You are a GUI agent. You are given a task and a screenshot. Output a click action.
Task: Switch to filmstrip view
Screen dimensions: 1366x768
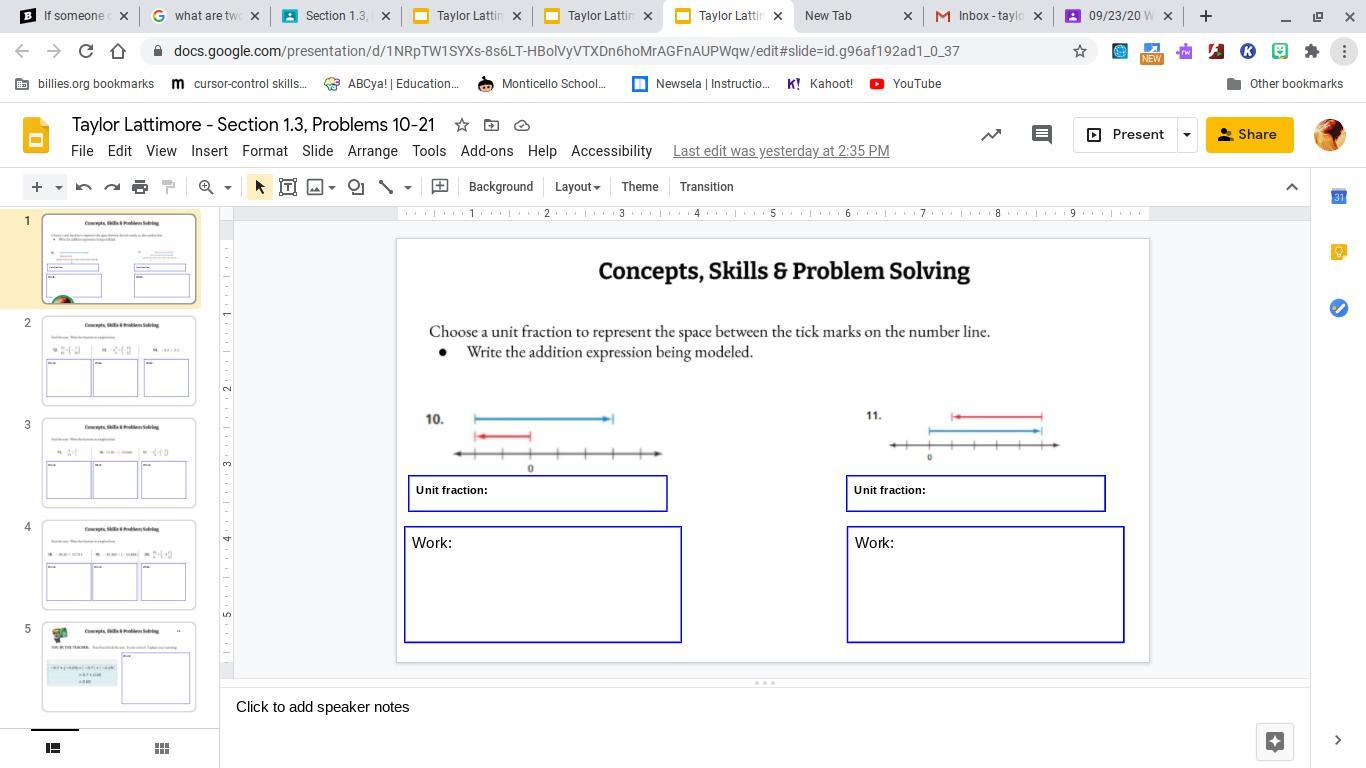click(x=54, y=748)
